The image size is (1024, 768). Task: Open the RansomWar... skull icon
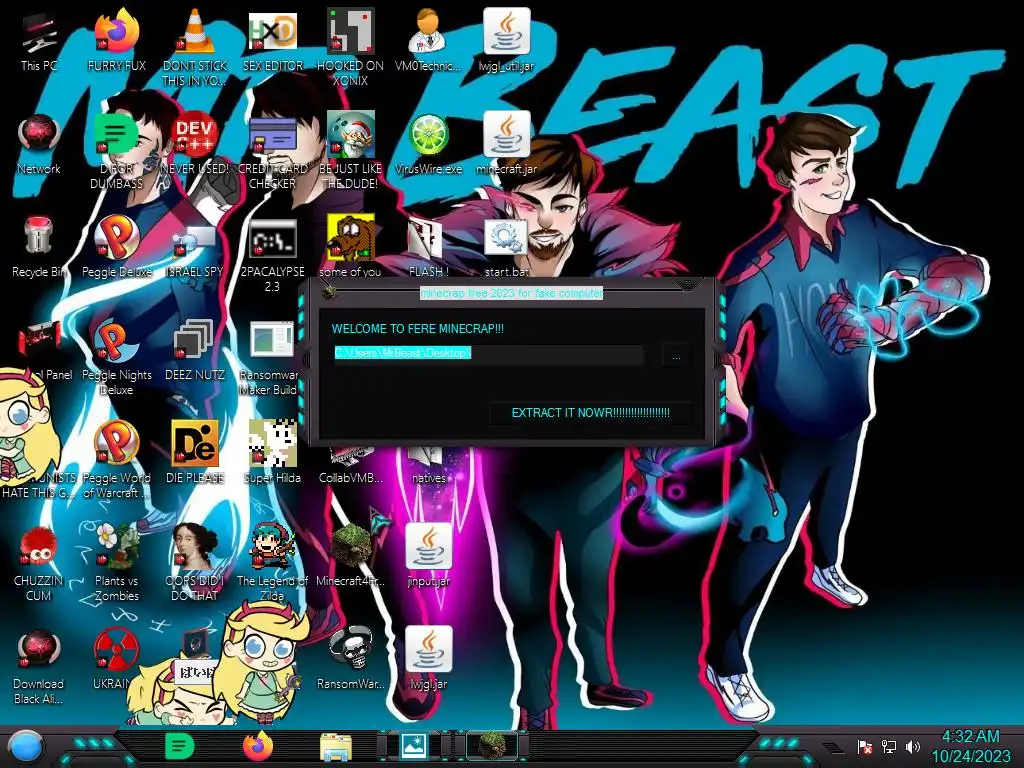click(351, 660)
